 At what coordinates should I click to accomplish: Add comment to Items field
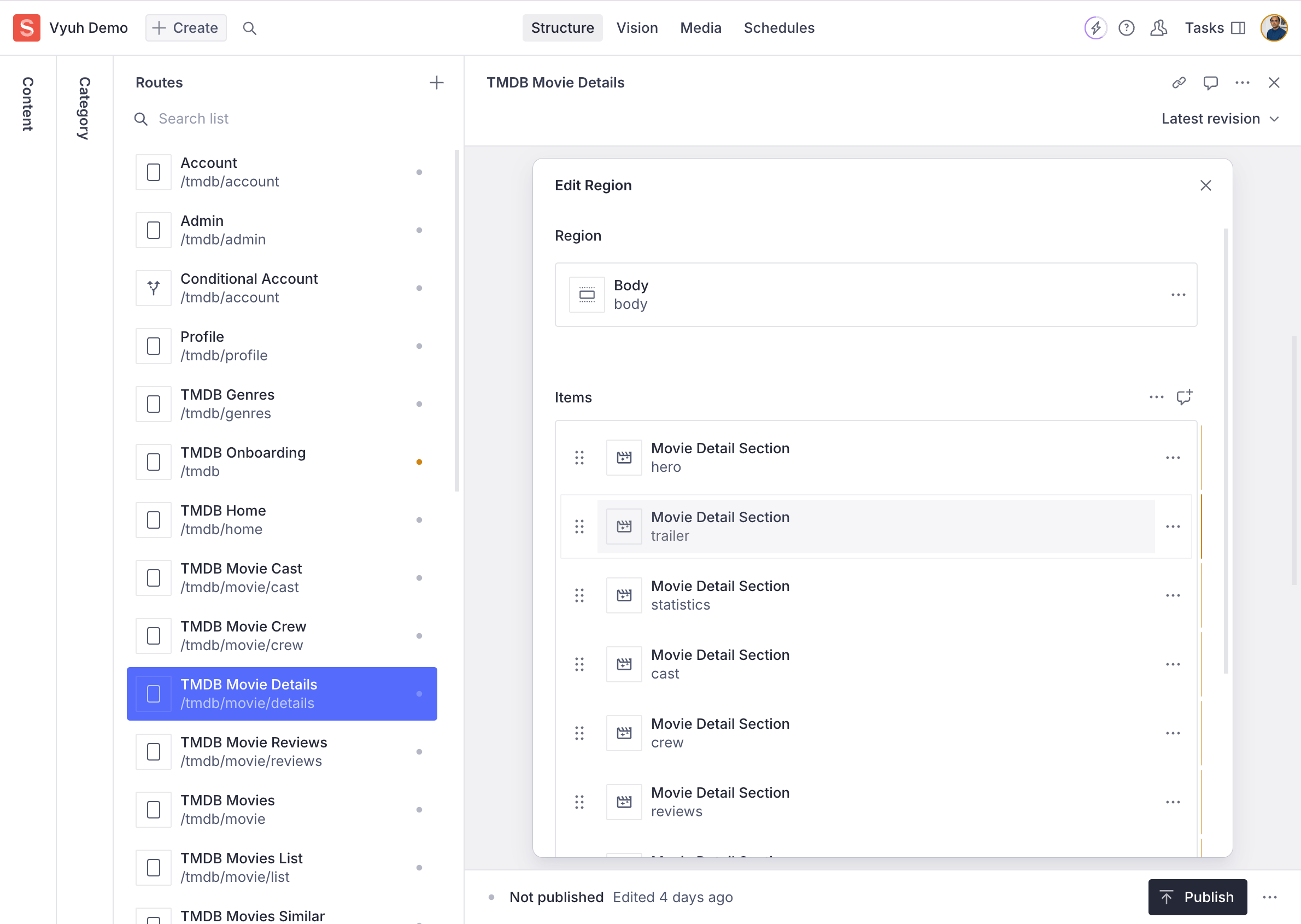click(x=1185, y=397)
